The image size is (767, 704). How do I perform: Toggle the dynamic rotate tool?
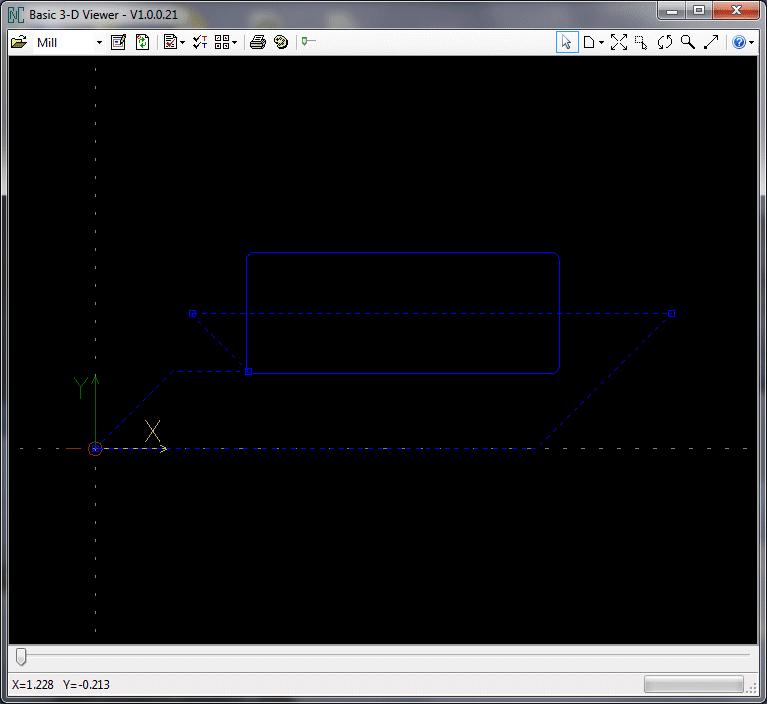(665, 42)
